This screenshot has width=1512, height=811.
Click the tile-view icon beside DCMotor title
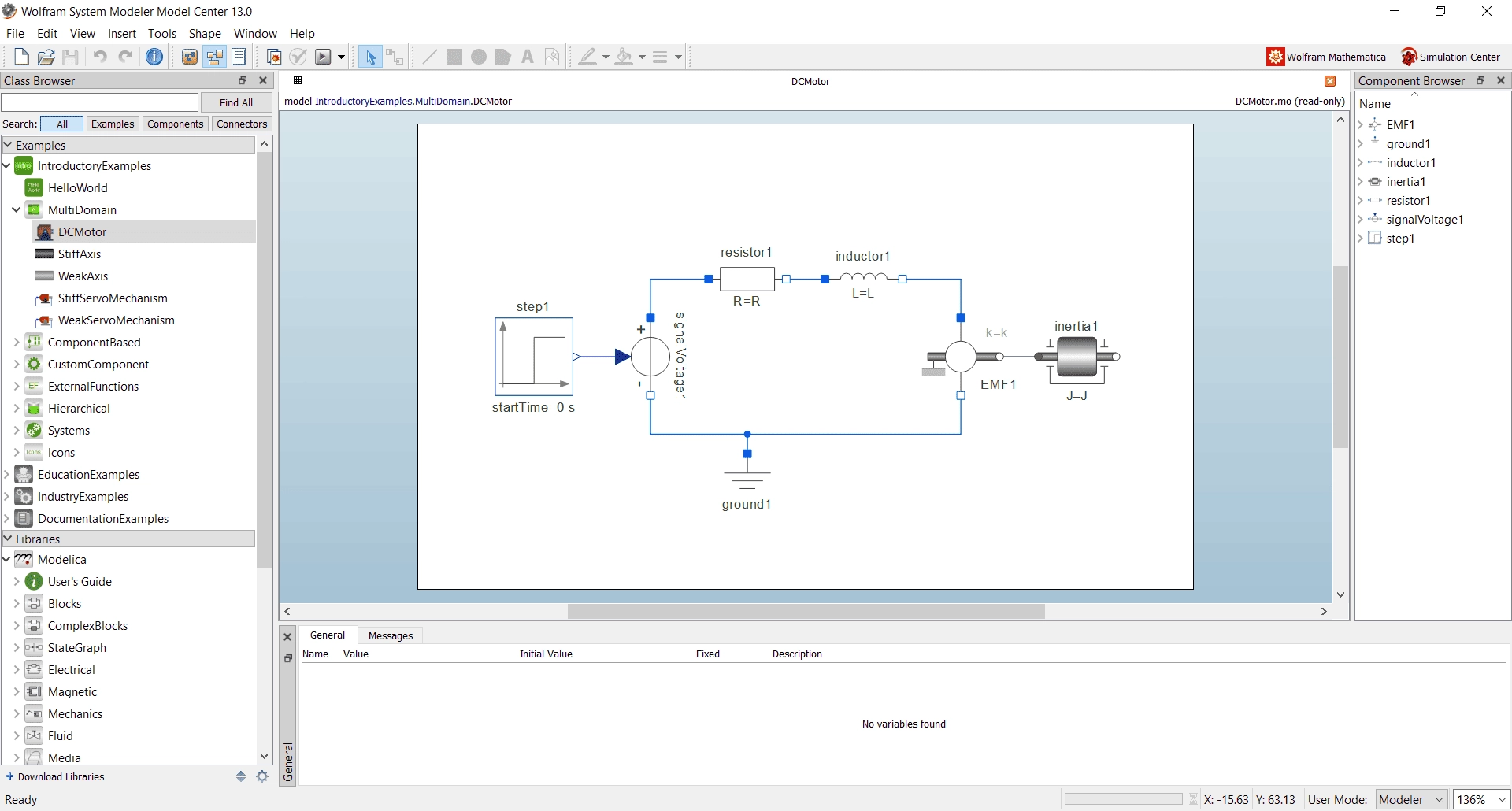[x=298, y=80]
